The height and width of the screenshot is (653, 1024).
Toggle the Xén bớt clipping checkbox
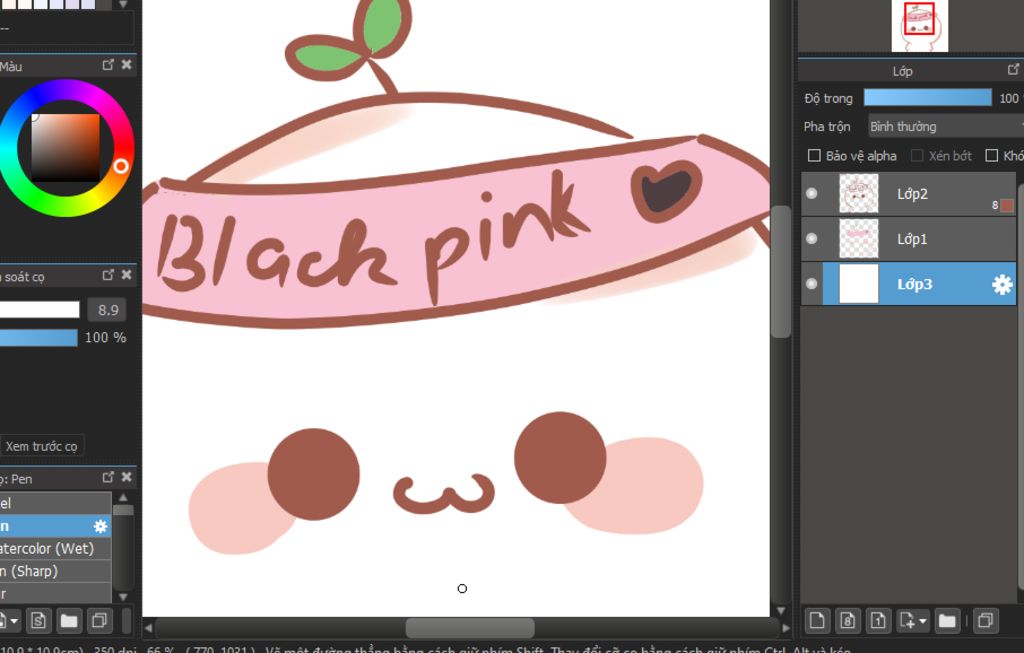point(917,155)
